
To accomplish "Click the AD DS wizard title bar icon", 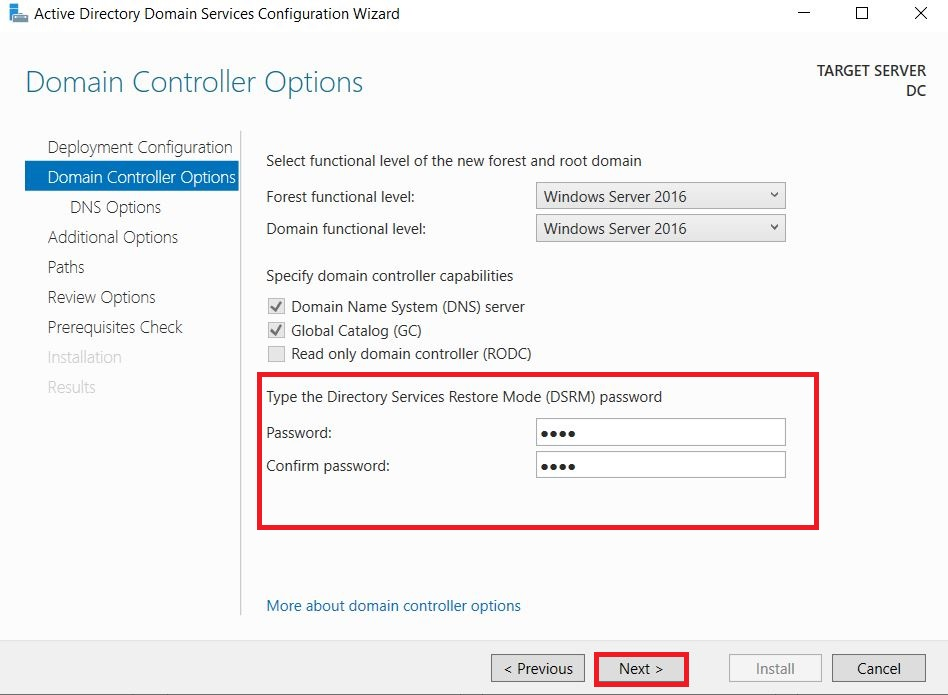I will tap(18, 13).
